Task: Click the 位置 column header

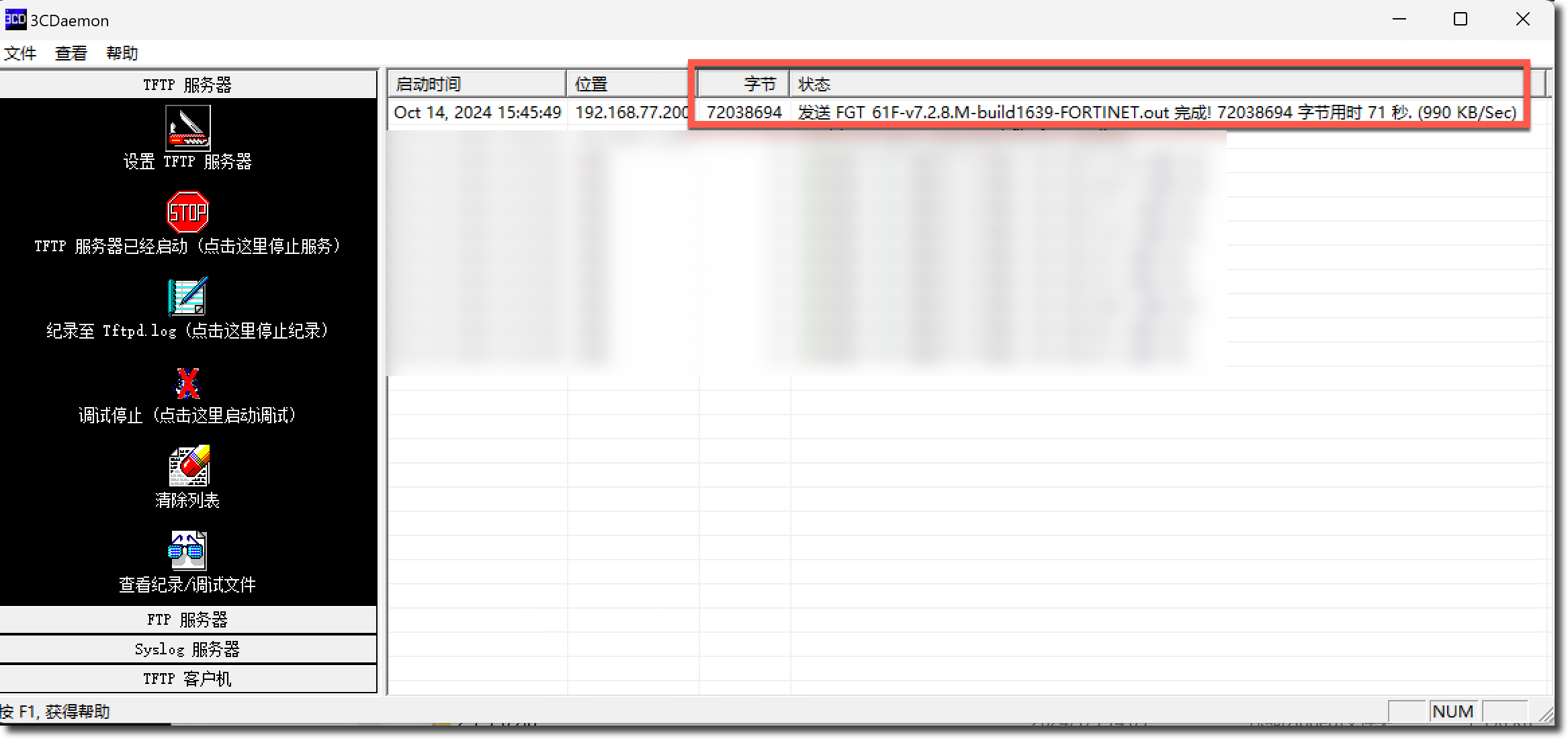Action: [631, 84]
